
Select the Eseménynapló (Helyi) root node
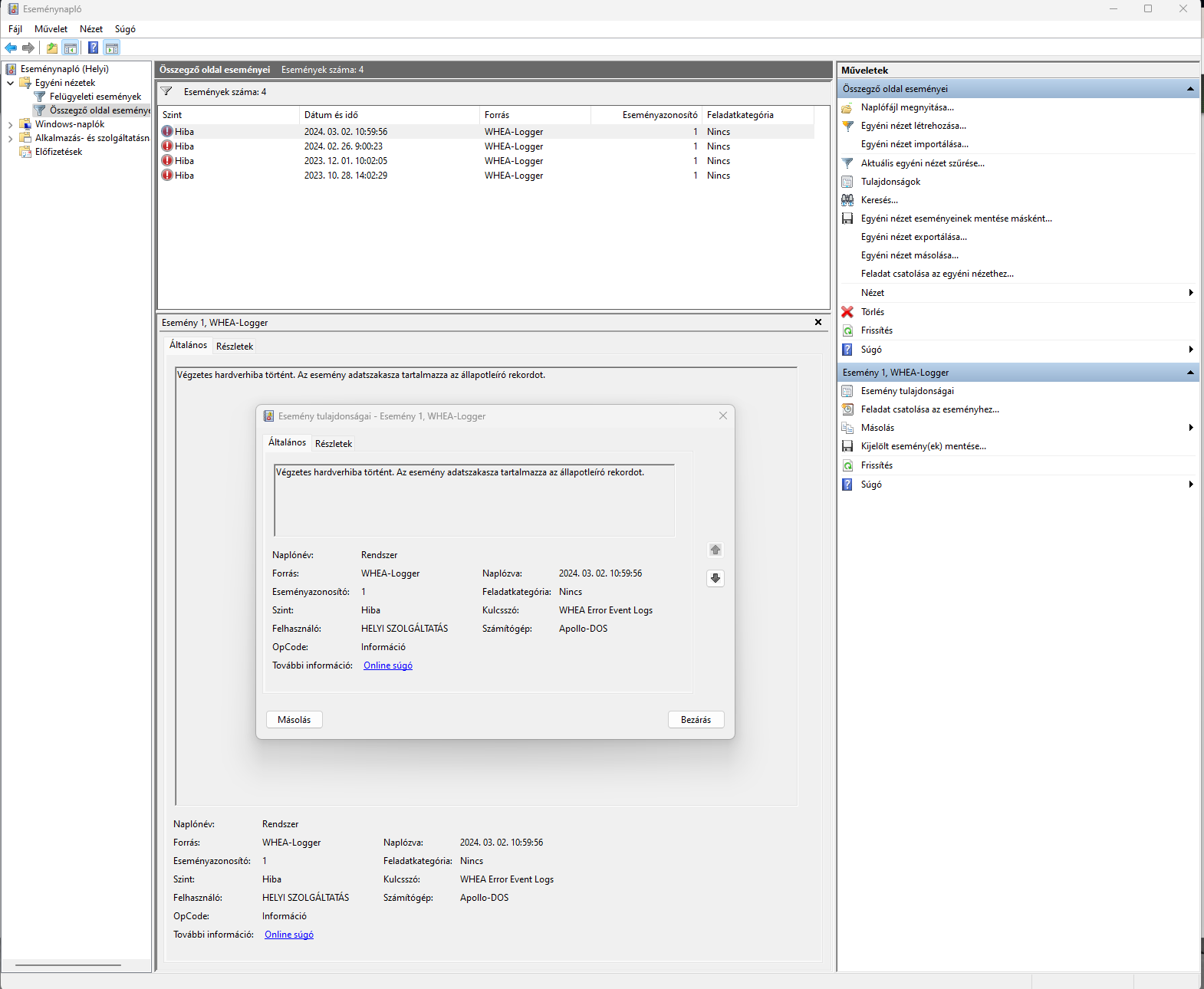(64, 69)
